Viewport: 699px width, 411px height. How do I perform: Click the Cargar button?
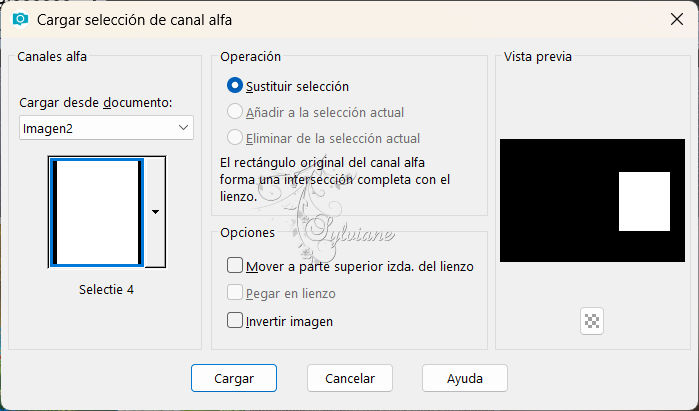click(x=234, y=378)
